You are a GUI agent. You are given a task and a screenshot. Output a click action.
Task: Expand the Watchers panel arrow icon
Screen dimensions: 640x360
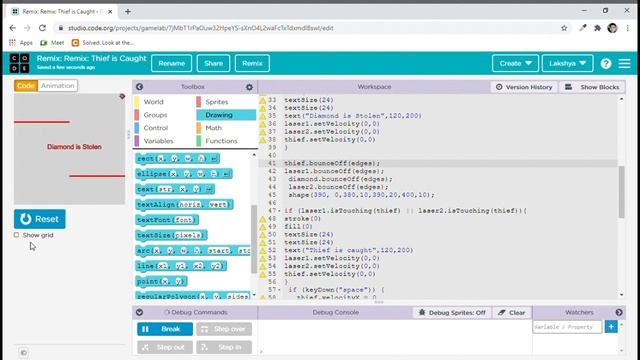pyautogui.click(x=619, y=312)
